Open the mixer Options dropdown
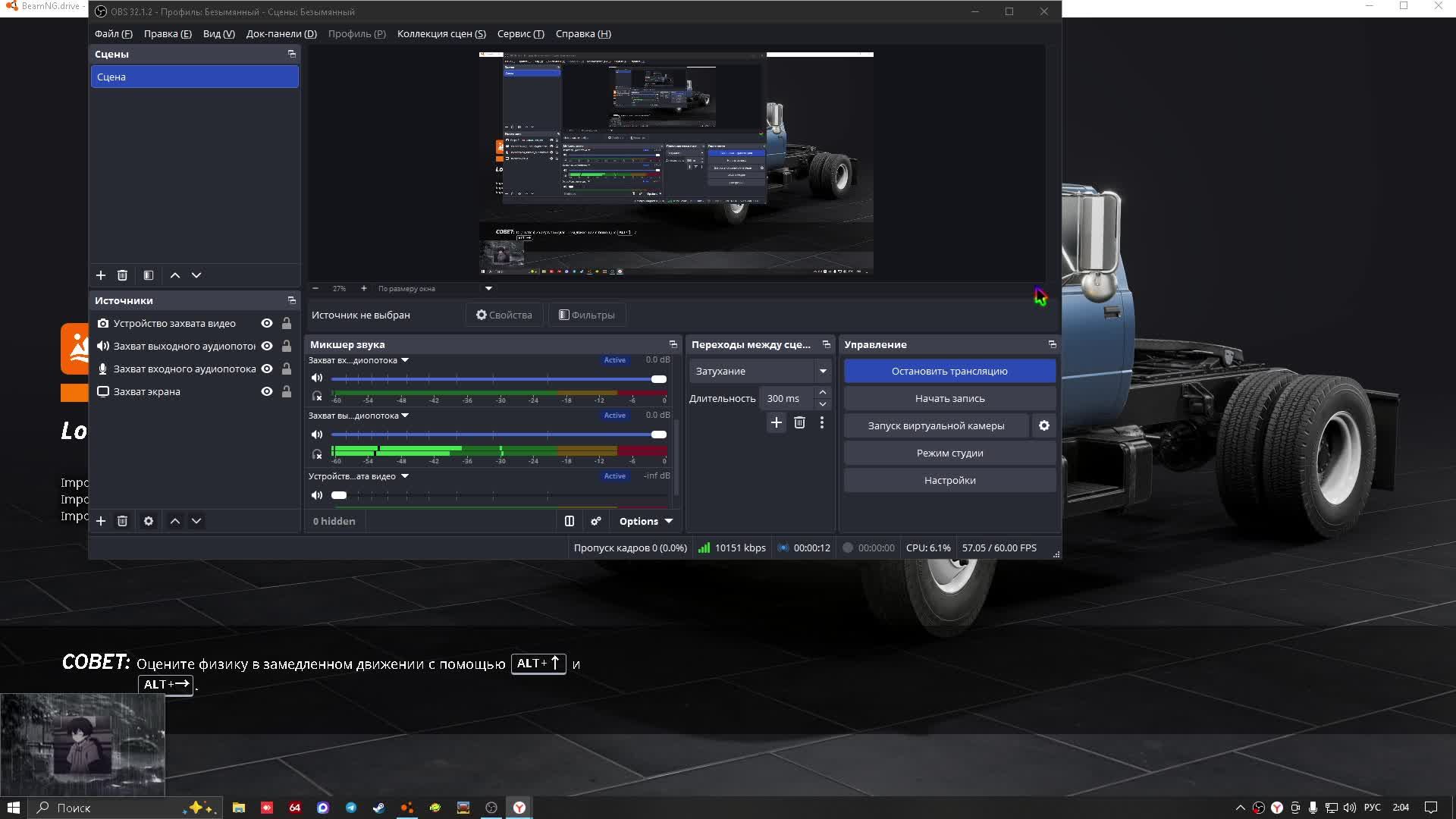This screenshot has height=819, width=1456. (646, 521)
